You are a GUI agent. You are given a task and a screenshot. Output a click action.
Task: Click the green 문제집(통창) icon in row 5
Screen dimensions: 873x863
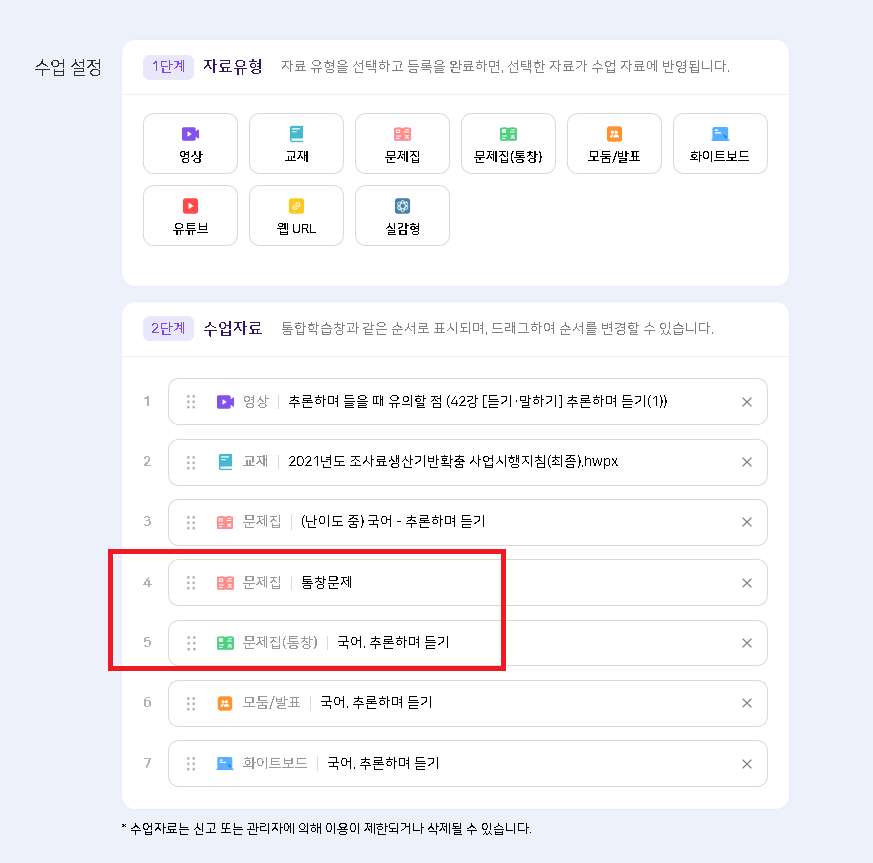coord(225,643)
